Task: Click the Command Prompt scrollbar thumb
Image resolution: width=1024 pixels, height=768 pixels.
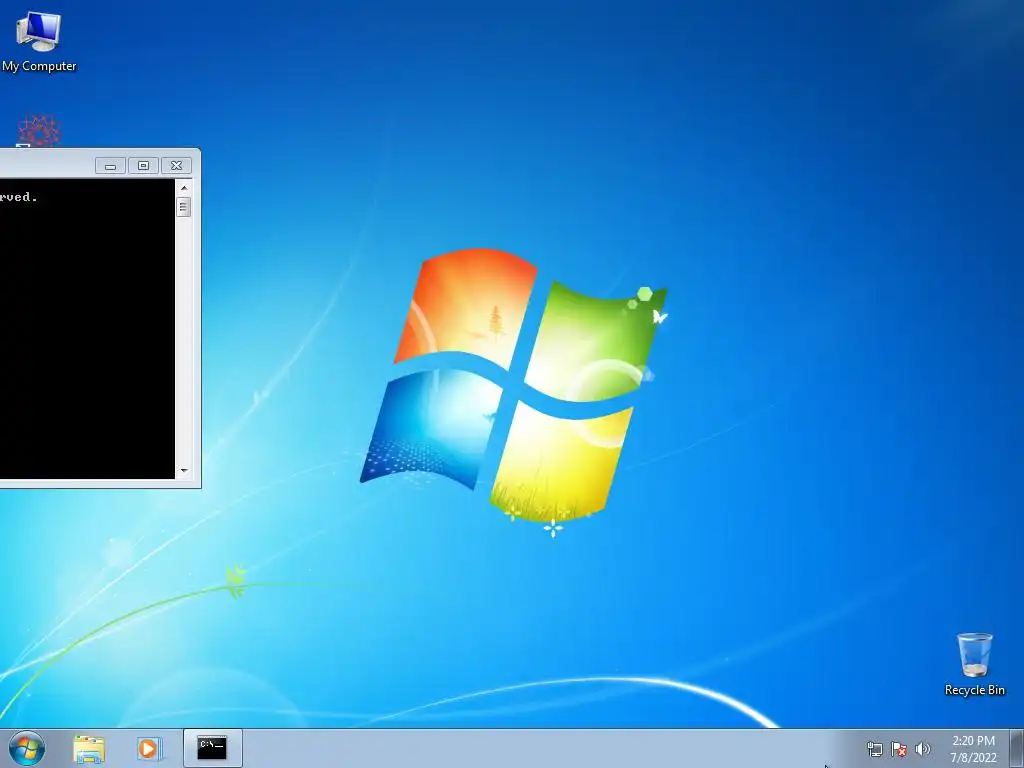Action: tap(184, 207)
